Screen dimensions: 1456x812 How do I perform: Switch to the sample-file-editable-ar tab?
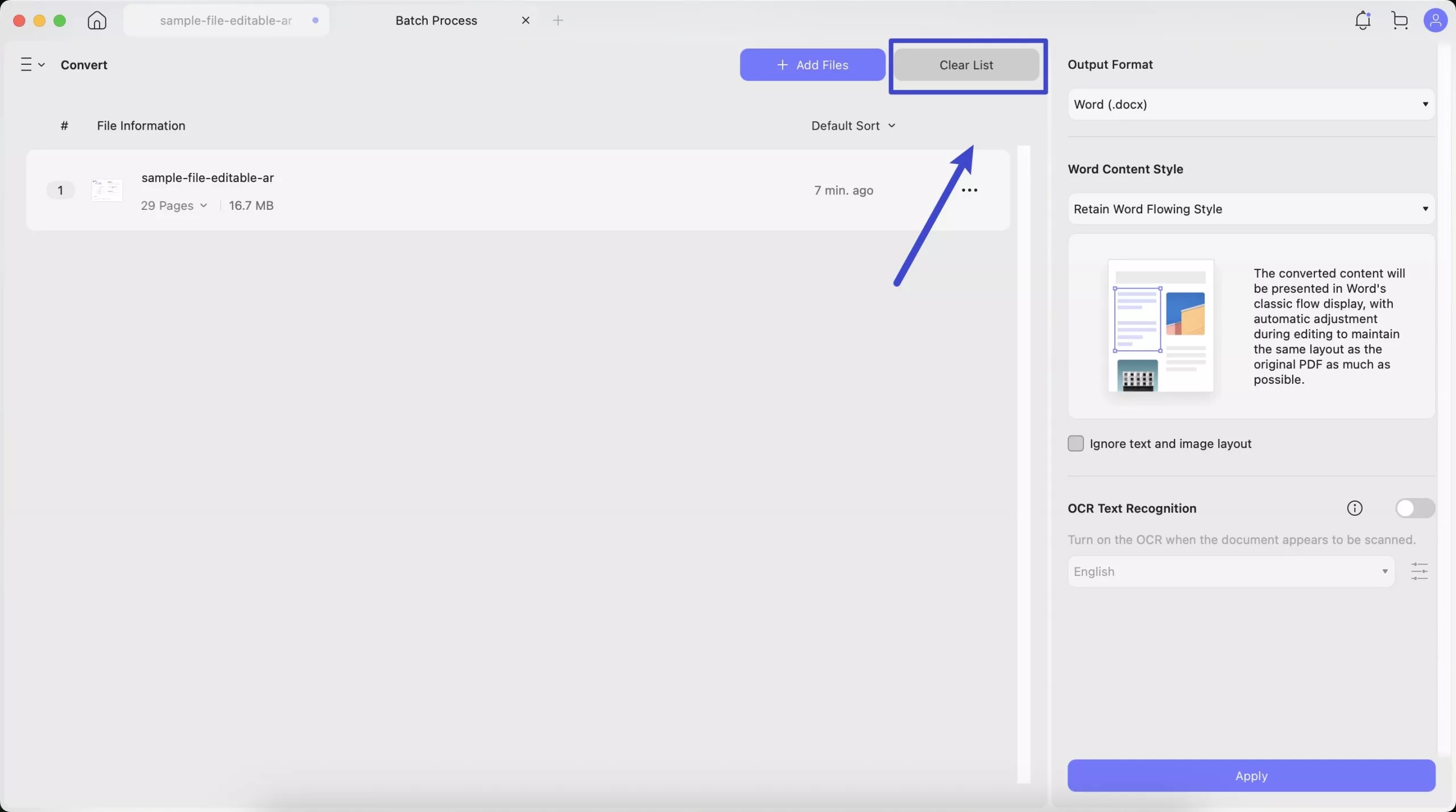(x=226, y=20)
